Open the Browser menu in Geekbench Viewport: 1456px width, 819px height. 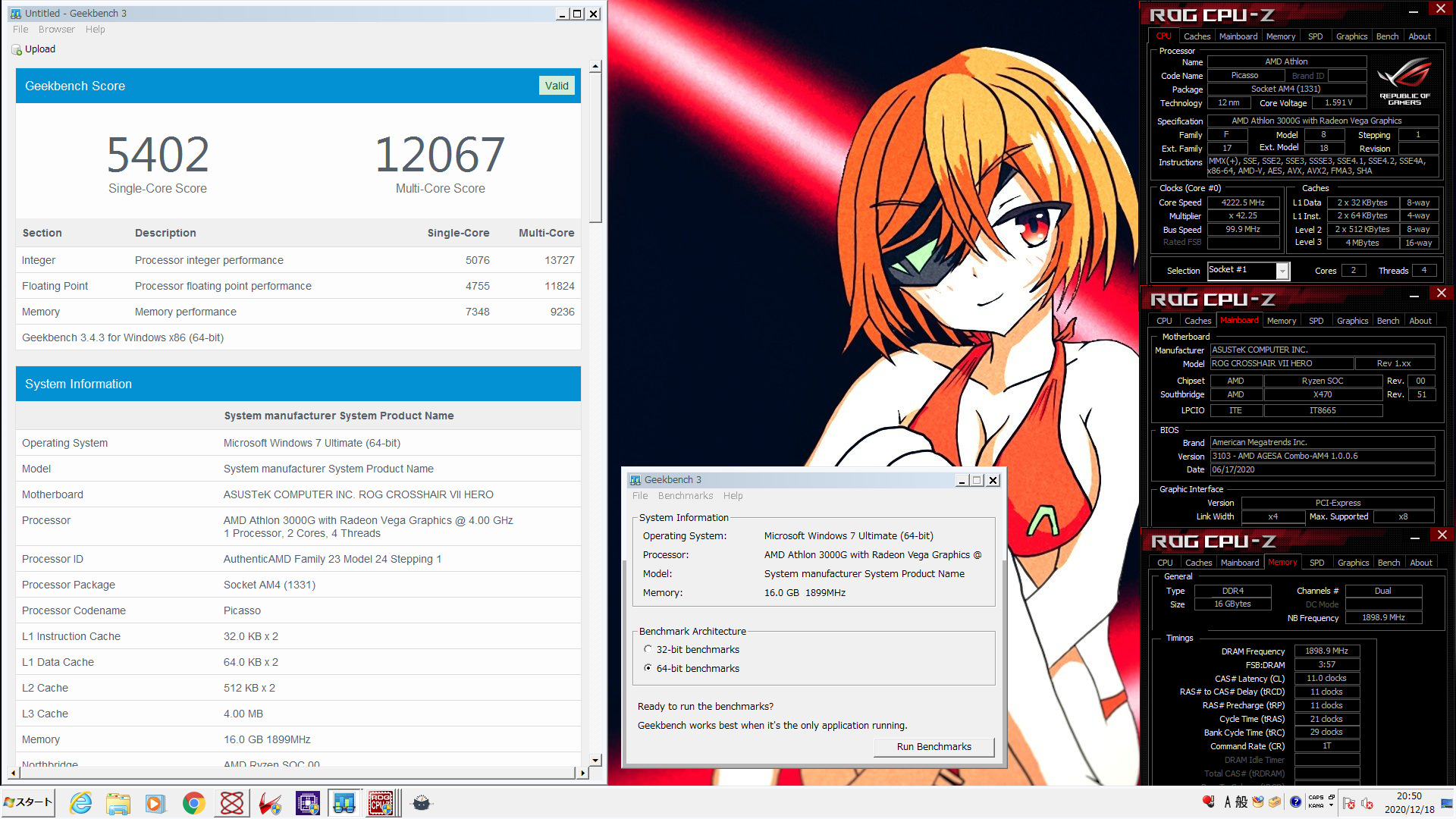(57, 30)
